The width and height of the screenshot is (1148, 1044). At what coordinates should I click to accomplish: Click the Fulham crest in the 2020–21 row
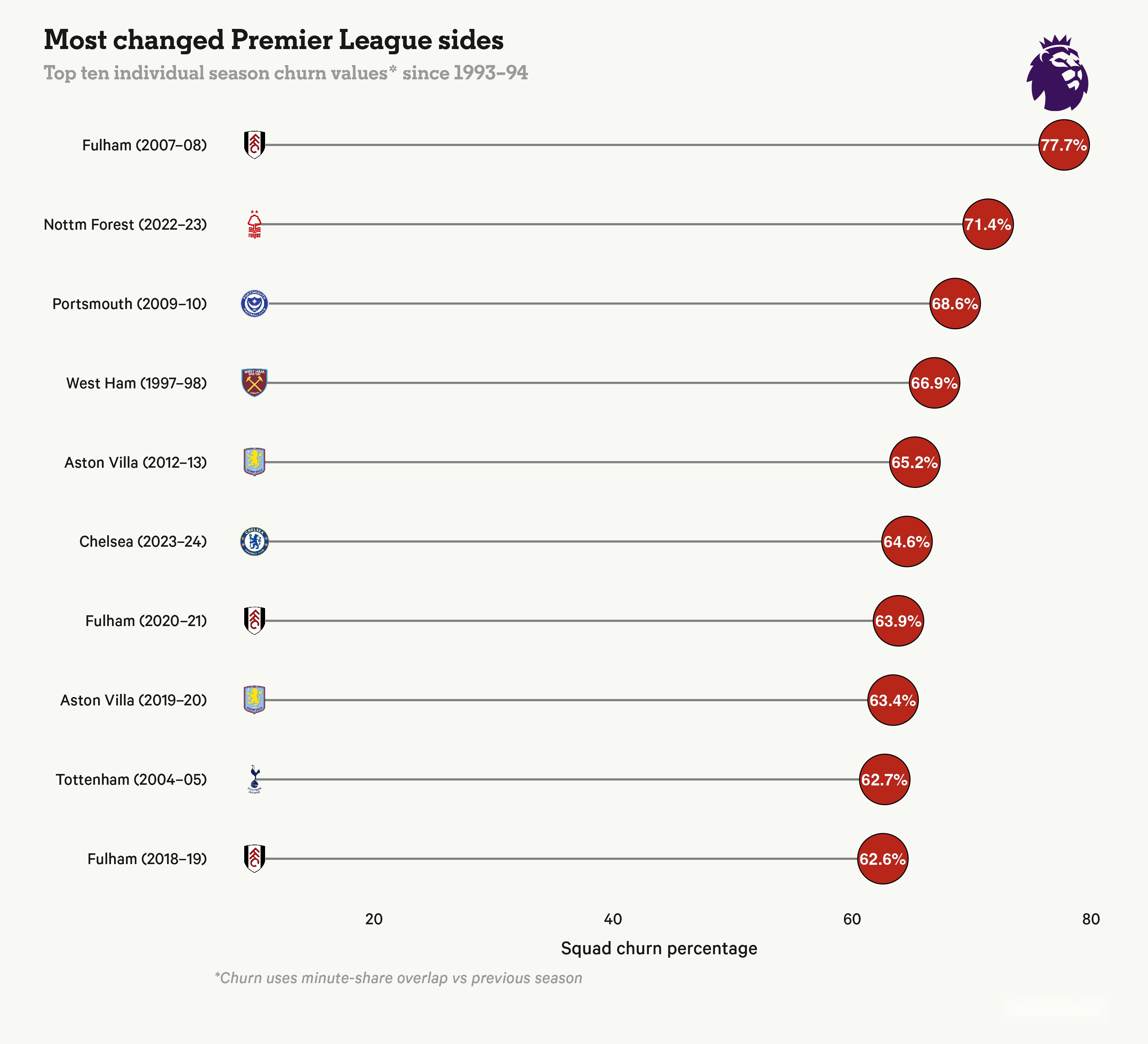coord(254,620)
